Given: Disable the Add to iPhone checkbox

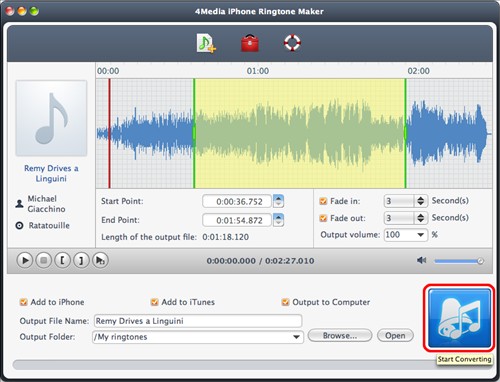Looking at the screenshot, I should pos(23,302).
